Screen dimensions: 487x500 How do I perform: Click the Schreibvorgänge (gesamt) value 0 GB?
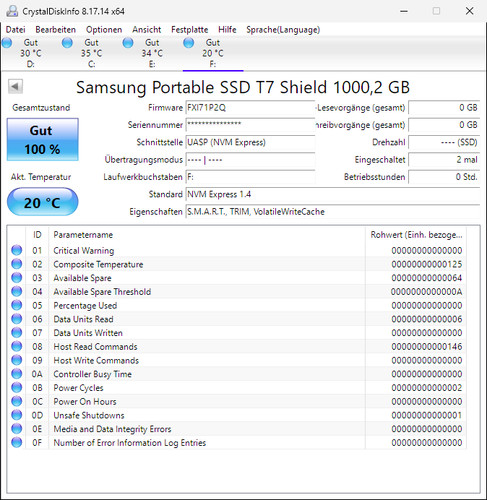[x=444, y=125]
